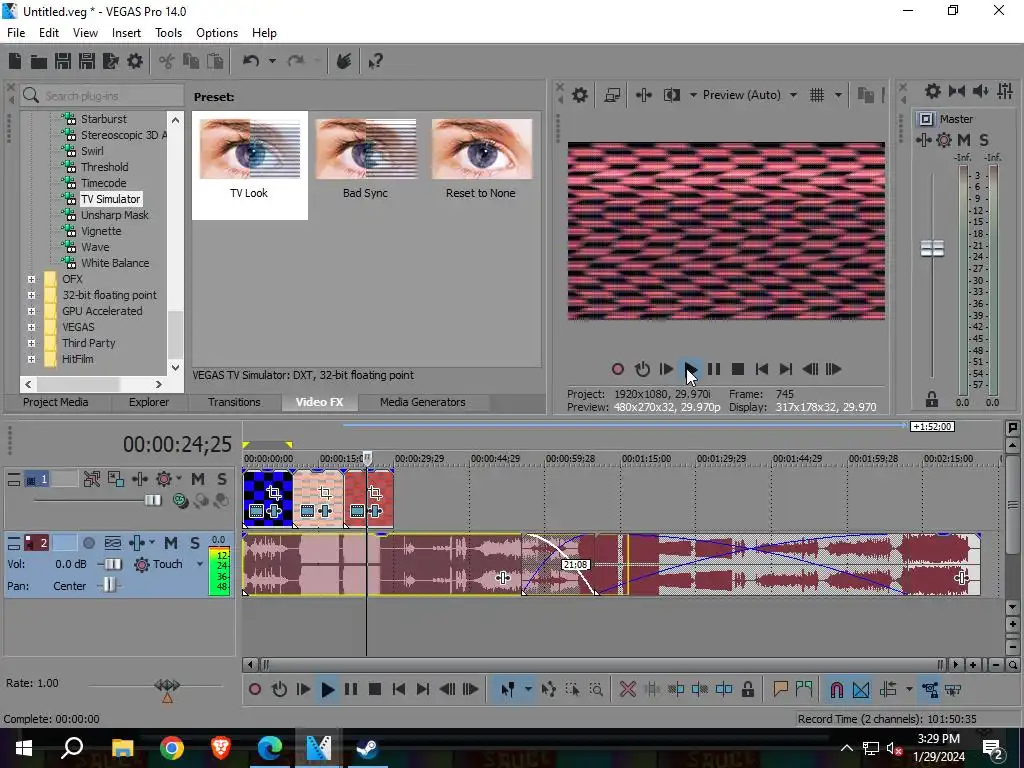Toggle the Enable Snapping magnet icon

(x=837, y=689)
